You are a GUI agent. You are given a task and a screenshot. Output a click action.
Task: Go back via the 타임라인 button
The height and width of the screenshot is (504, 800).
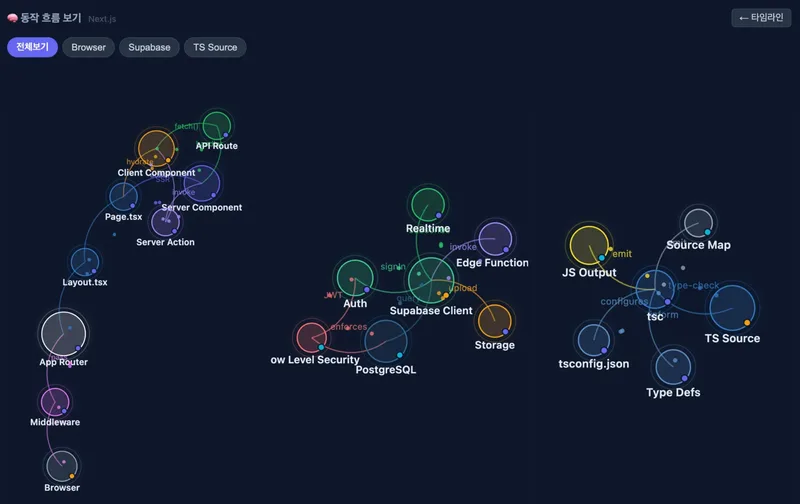click(761, 18)
